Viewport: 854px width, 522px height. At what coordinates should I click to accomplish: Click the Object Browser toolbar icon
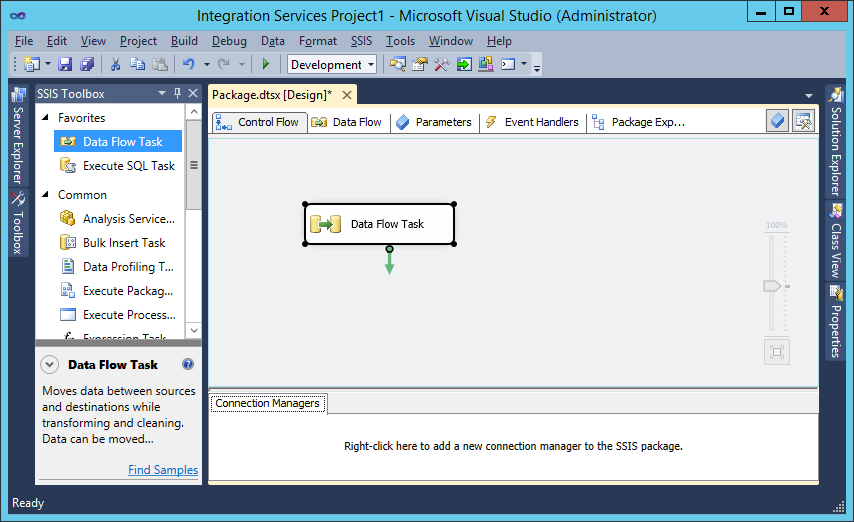(x=486, y=64)
